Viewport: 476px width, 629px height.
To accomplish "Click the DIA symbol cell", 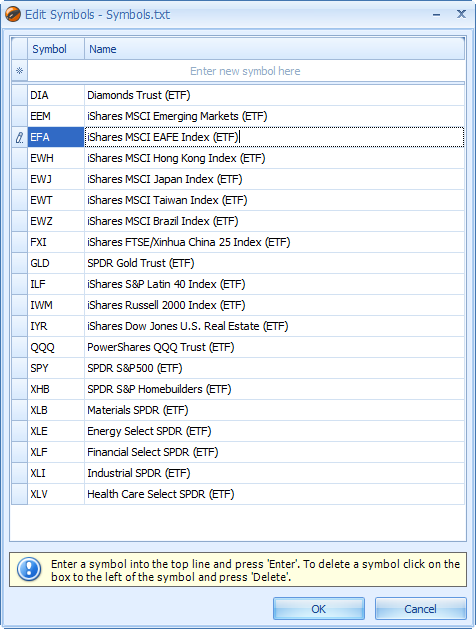I will (x=56, y=95).
